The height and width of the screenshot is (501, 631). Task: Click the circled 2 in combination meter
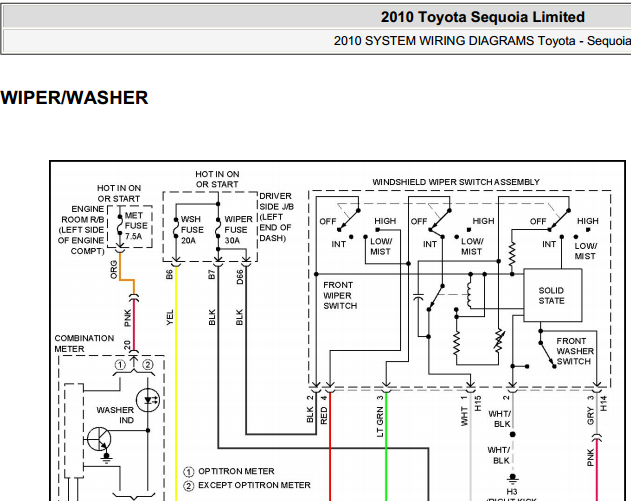tap(148, 365)
